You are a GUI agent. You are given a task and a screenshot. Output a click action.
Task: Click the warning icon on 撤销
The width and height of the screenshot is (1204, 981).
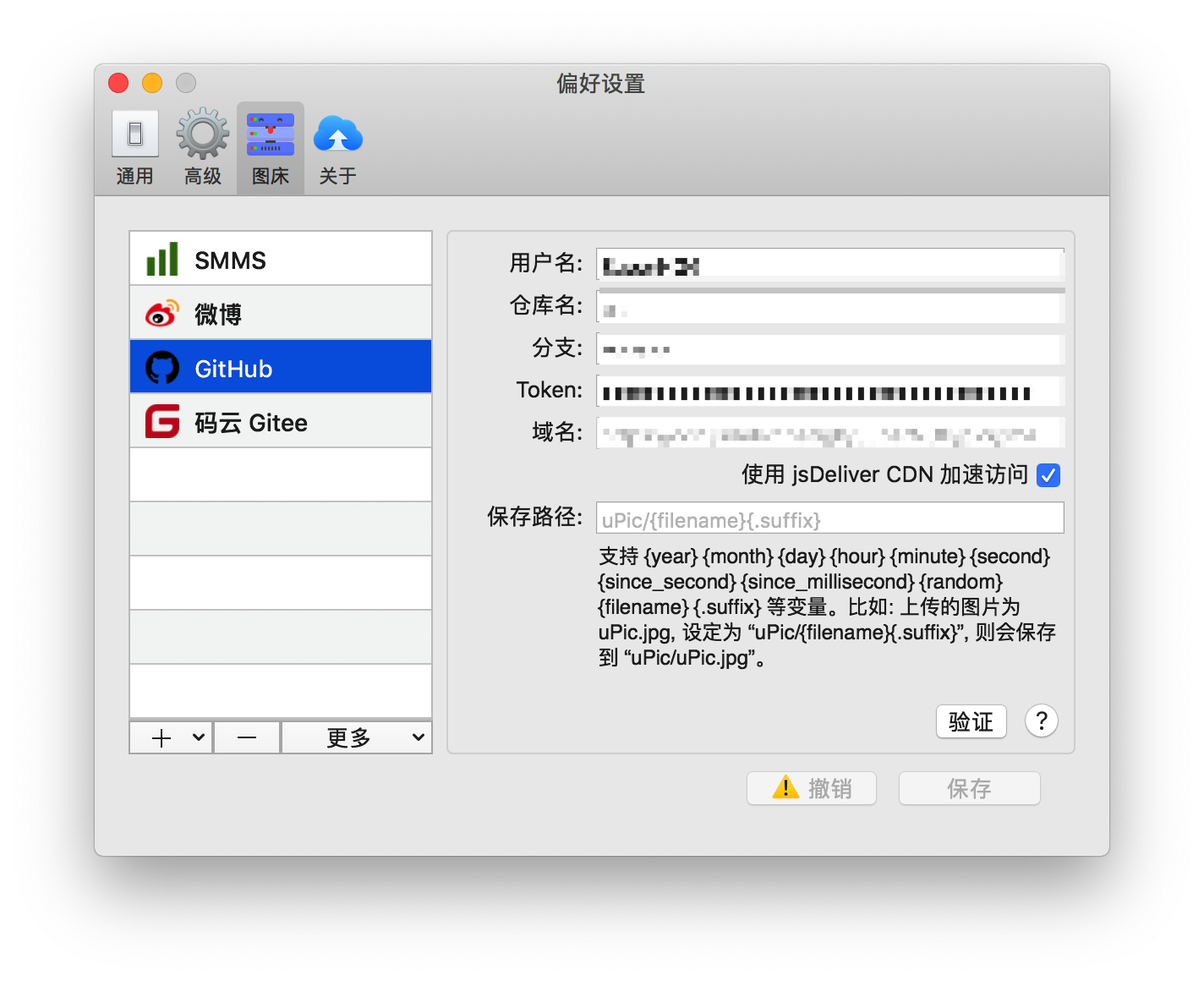[x=785, y=787]
